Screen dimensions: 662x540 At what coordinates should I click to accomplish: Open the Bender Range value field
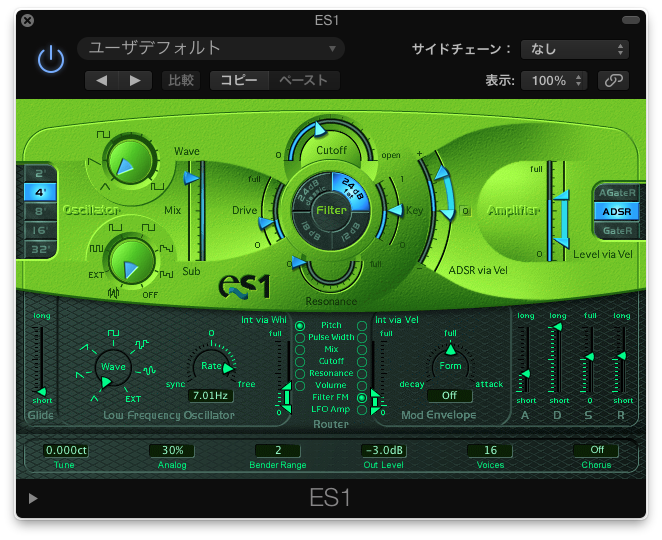click(278, 450)
